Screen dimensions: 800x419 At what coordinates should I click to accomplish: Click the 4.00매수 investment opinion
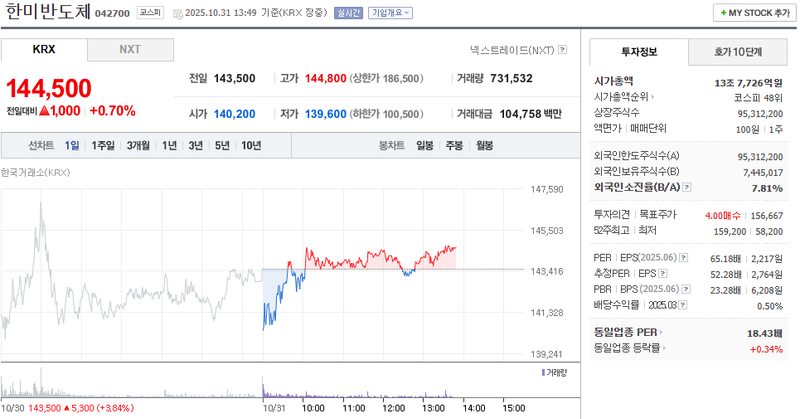pyautogui.click(x=722, y=216)
